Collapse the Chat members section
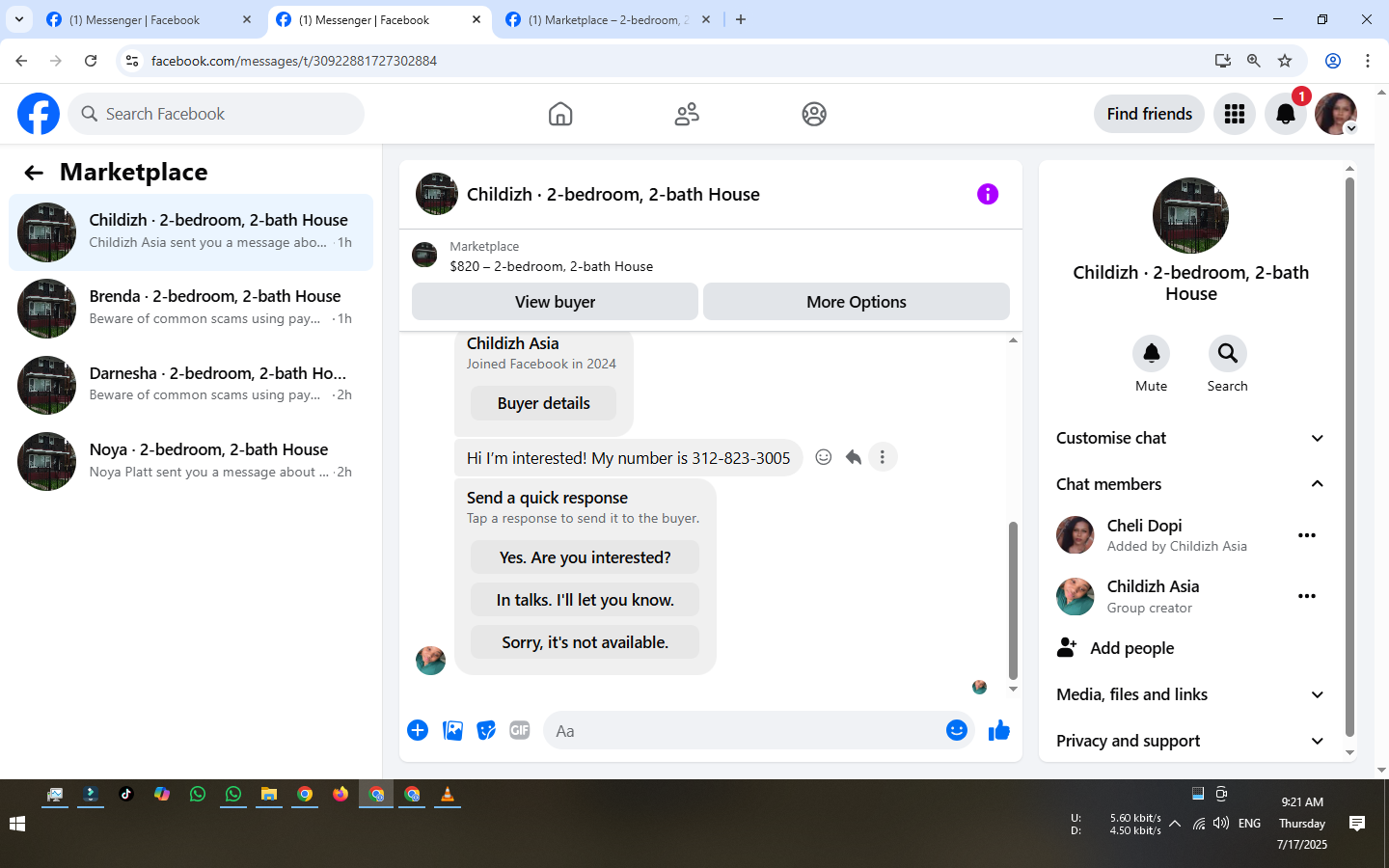 [x=1191, y=484]
